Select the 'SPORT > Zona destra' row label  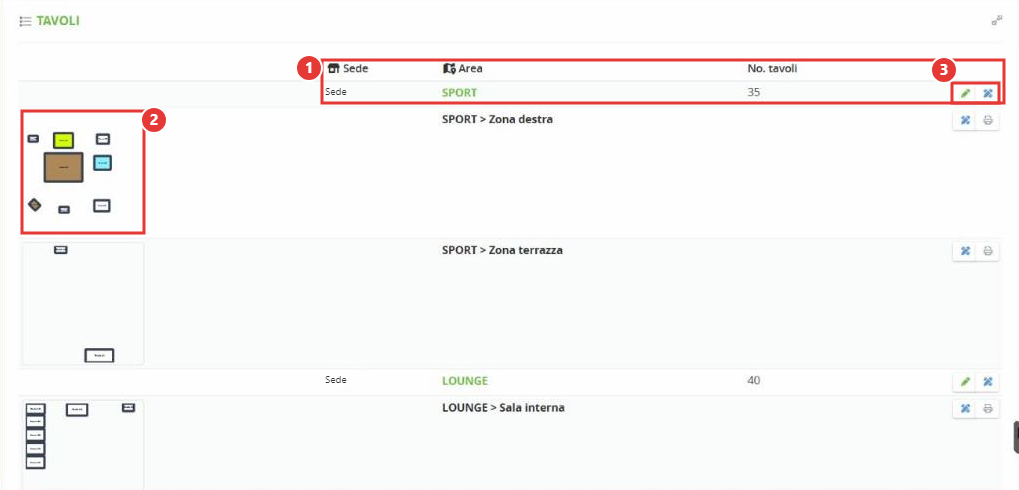497,120
